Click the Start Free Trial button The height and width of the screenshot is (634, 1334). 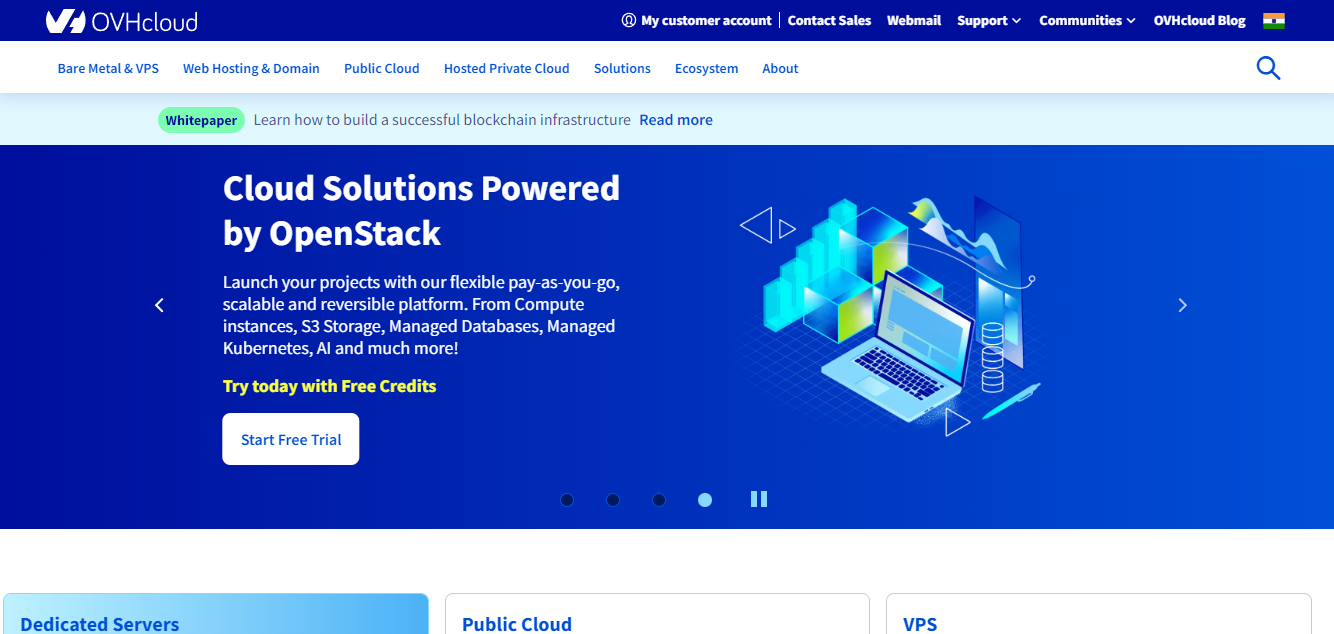(x=290, y=438)
